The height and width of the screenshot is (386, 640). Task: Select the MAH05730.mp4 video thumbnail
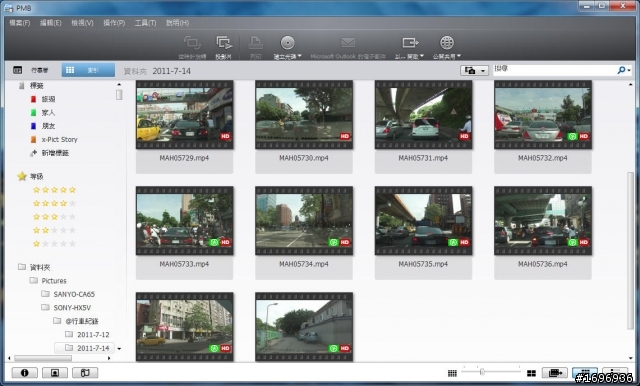coord(304,115)
